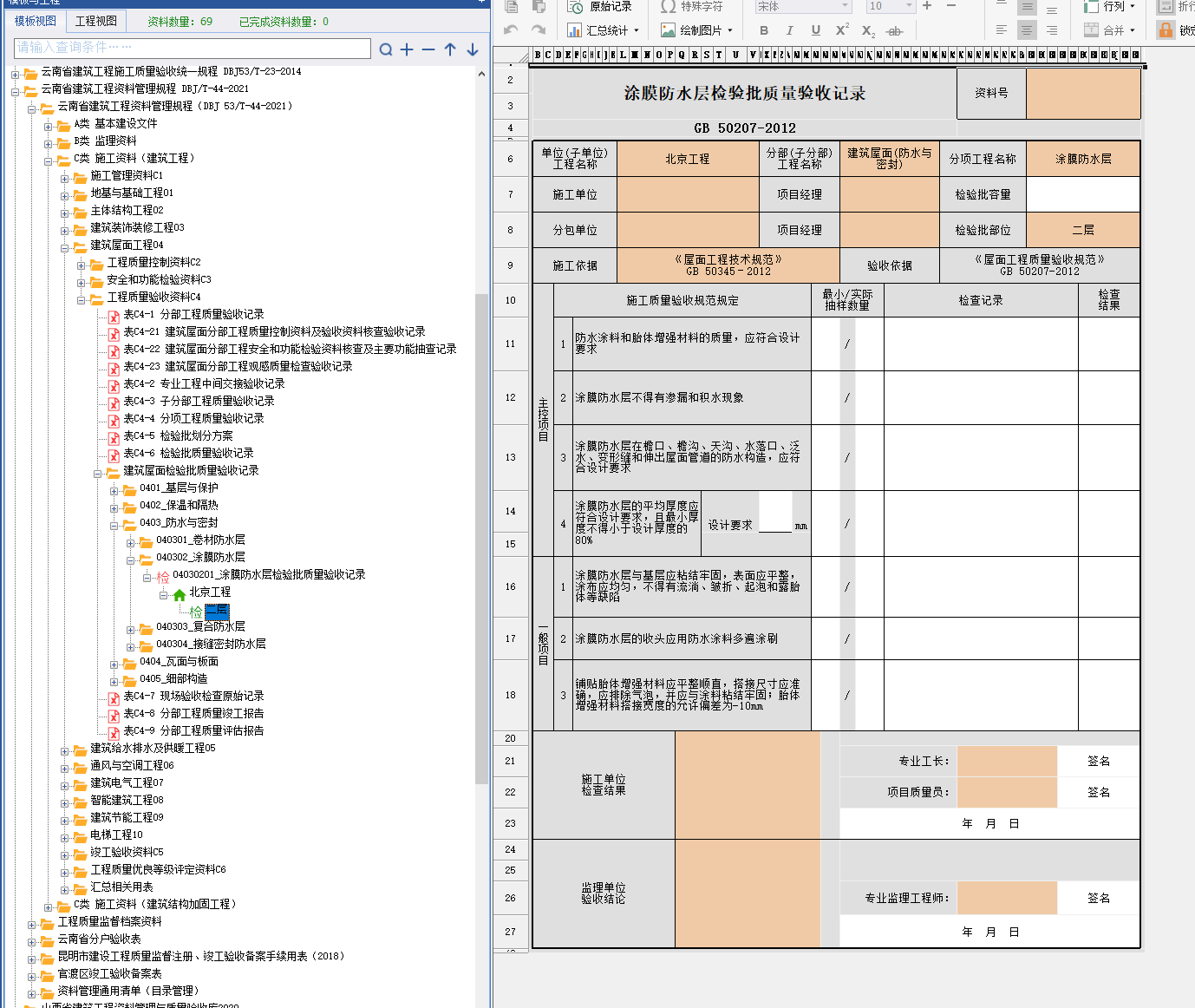Viewport: 1195px width, 1008px height.
Task: Open the 原始记录 tool
Action: (599, 6)
